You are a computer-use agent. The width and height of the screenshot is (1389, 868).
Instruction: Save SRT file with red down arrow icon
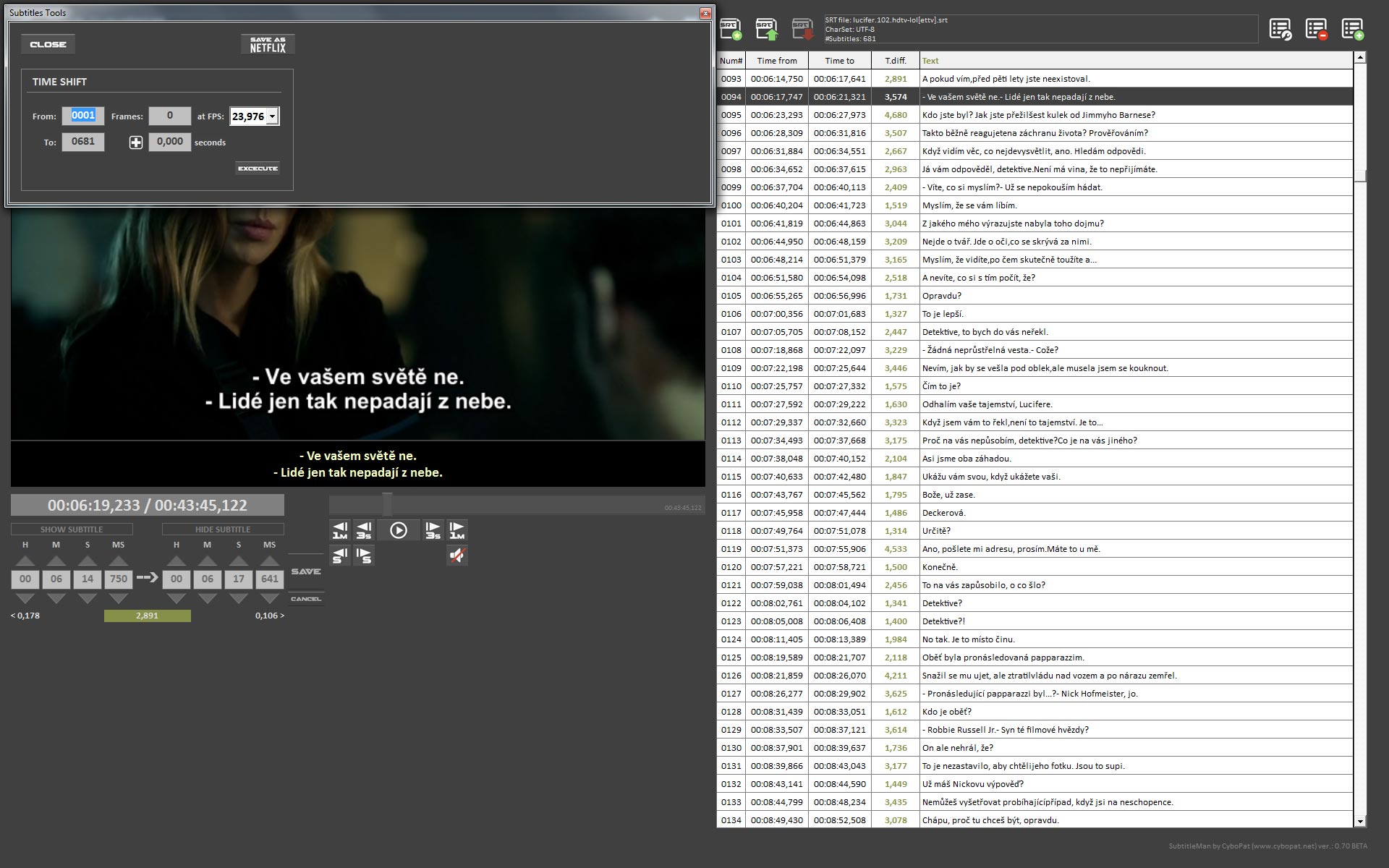tap(802, 30)
